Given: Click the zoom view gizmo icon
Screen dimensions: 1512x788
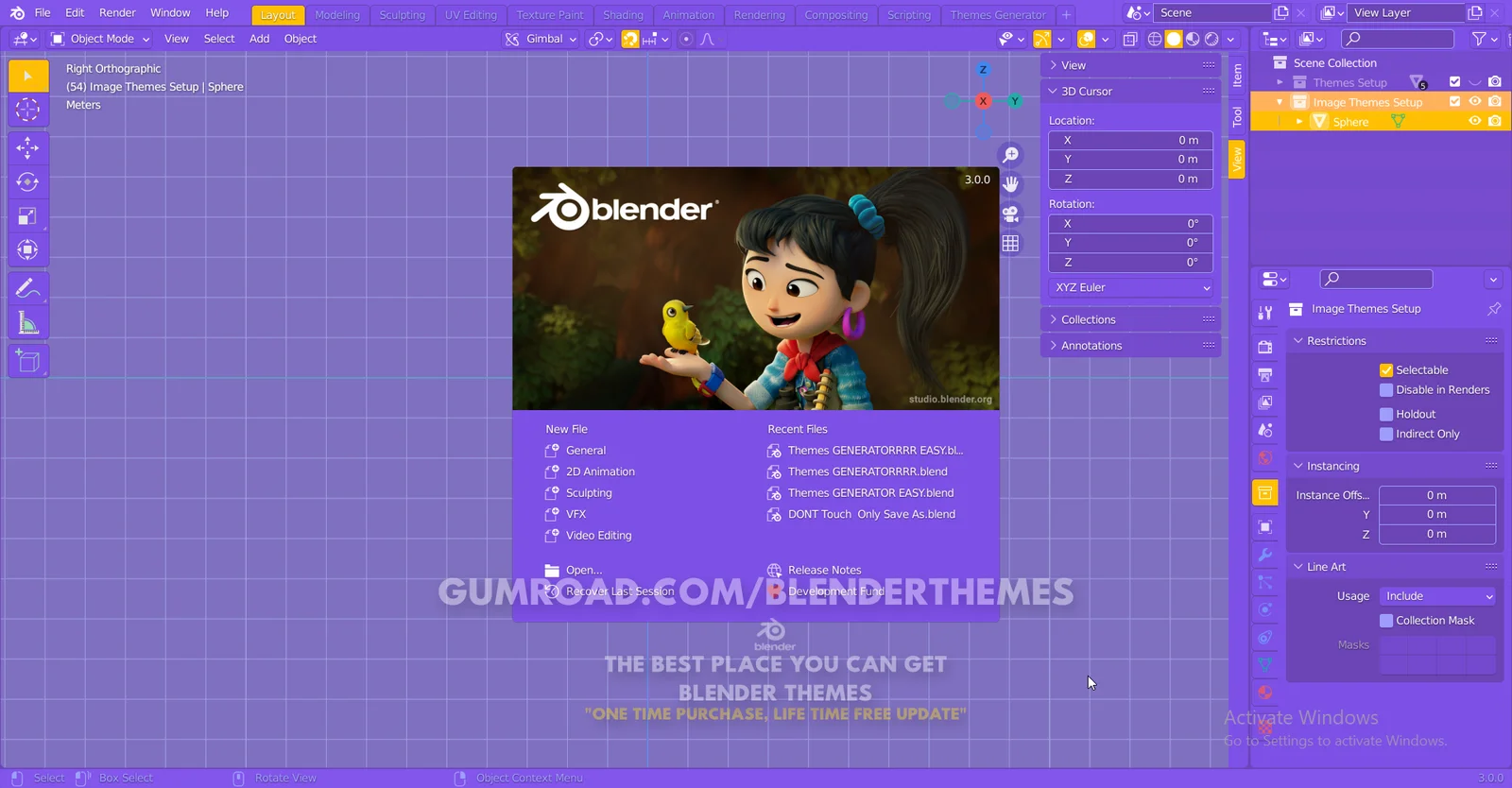Looking at the screenshot, I should [x=1011, y=155].
